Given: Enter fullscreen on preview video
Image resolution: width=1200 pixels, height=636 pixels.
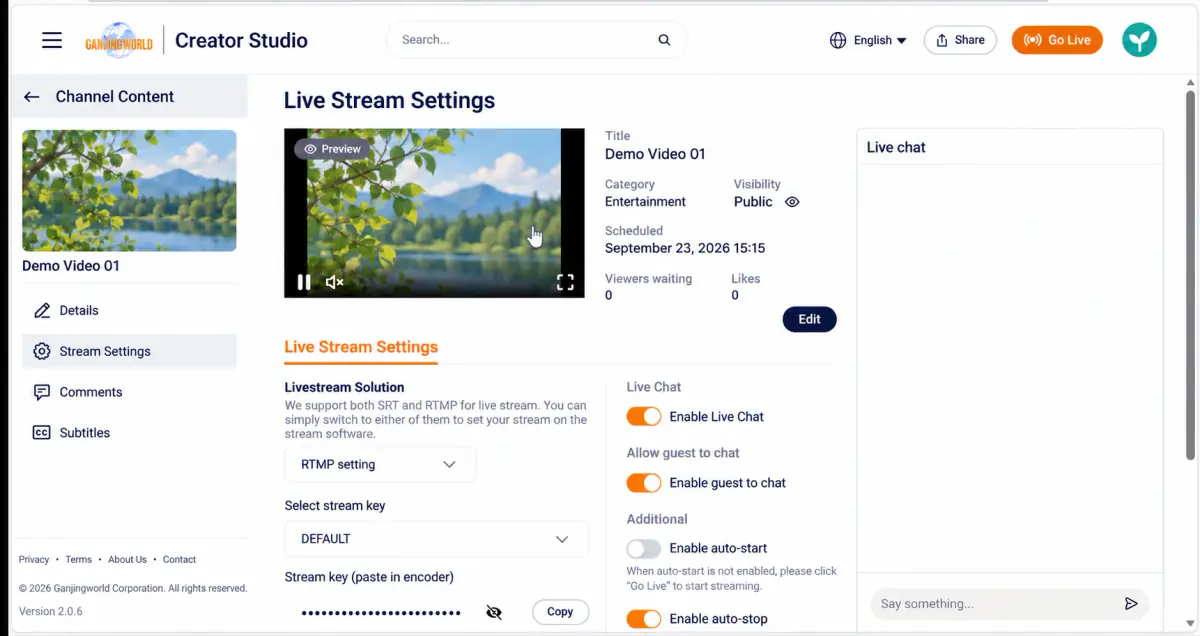Looking at the screenshot, I should tap(565, 282).
